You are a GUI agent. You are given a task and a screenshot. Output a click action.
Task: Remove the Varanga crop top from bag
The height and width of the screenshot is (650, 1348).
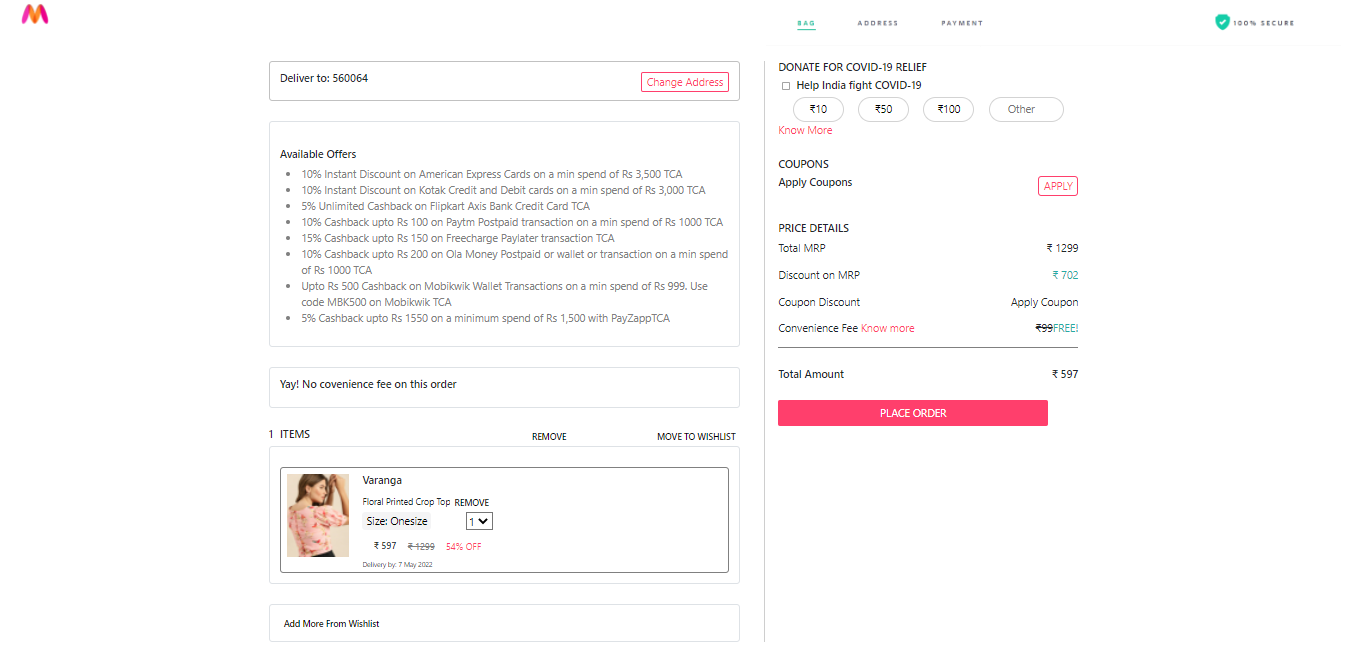(472, 502)
